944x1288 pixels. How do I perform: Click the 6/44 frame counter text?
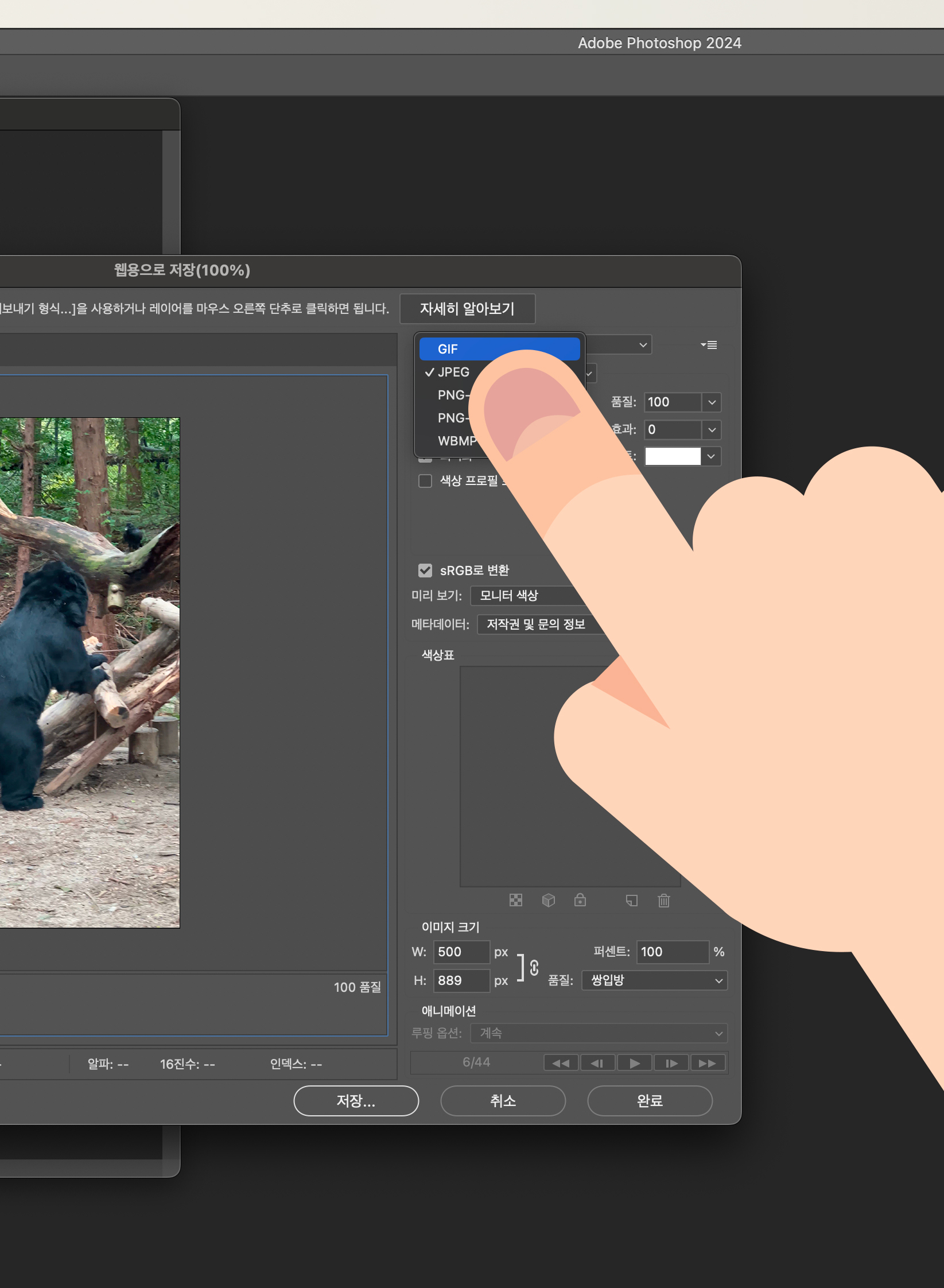pos(476,1062)
